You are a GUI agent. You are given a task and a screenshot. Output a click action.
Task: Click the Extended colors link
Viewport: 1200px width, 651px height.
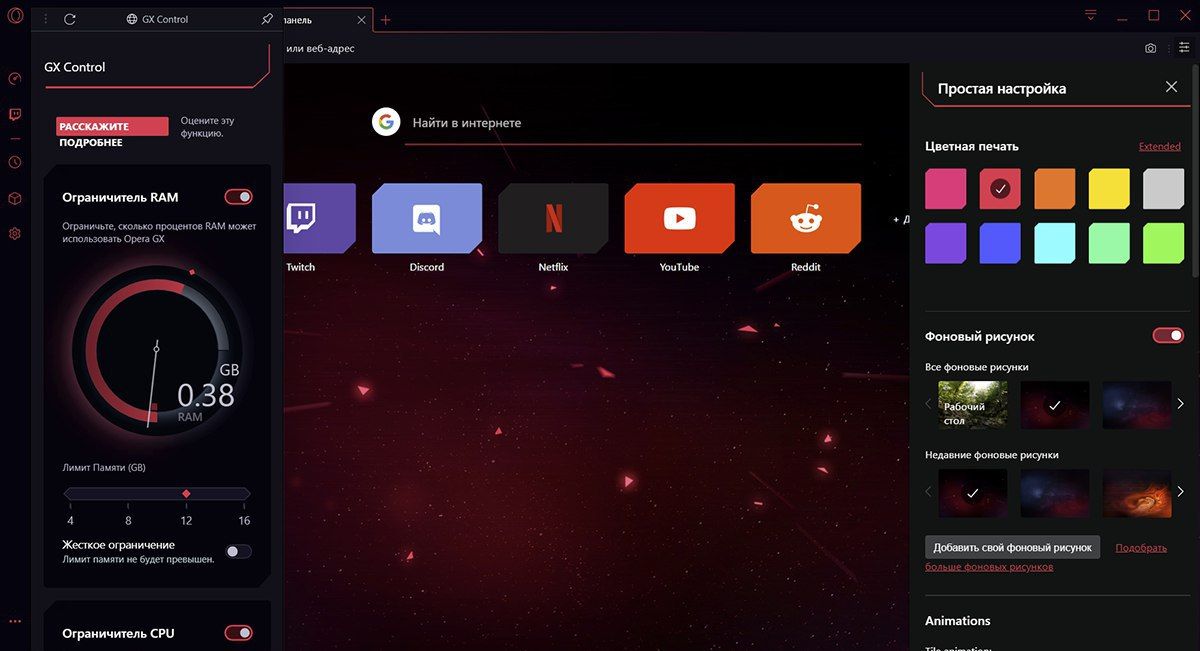(x=1160, y=146)
